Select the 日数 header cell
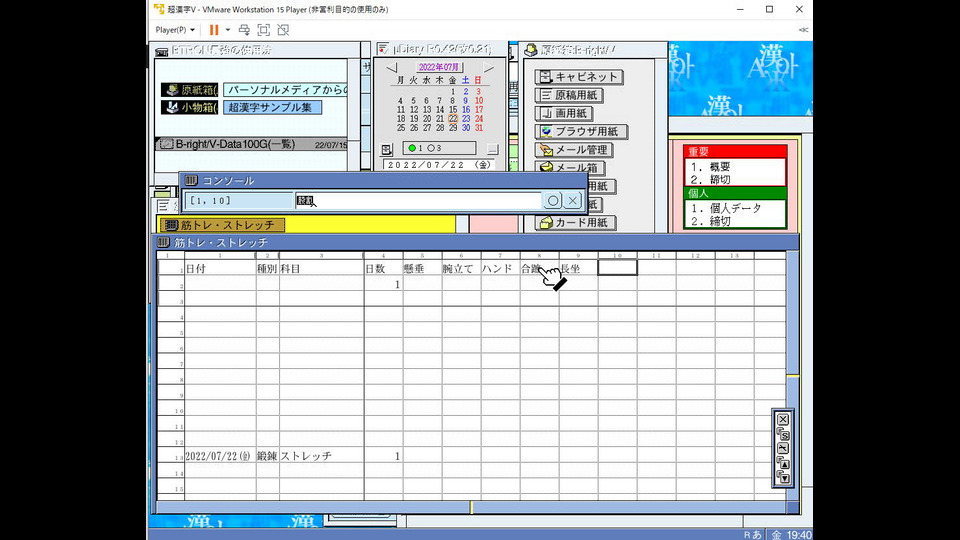 click(383, 268)
